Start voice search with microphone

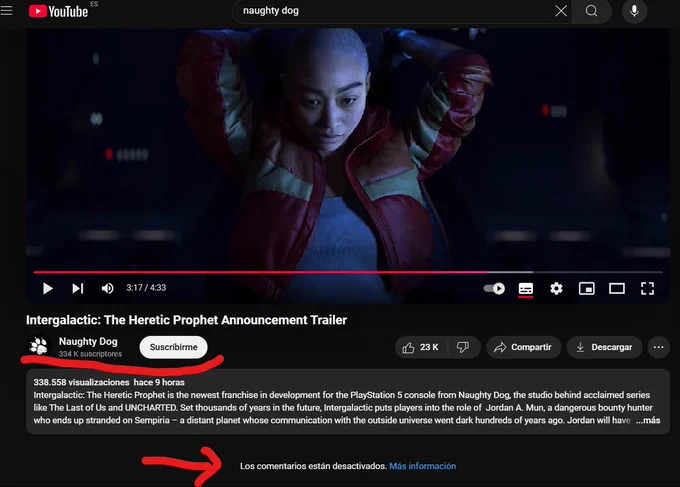[x=634, y=11]
